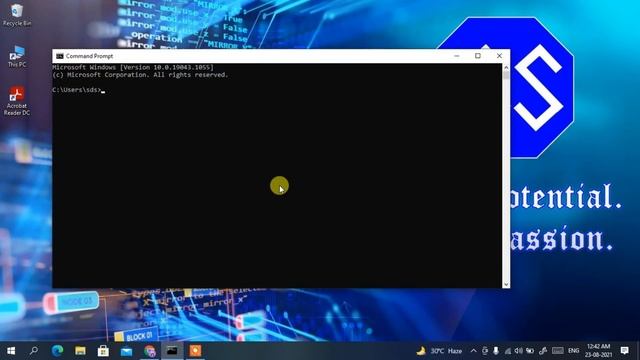Maximize the Command Prompt window
The height and width of the screenshot is (360, 640).
[x=478, y=56]
